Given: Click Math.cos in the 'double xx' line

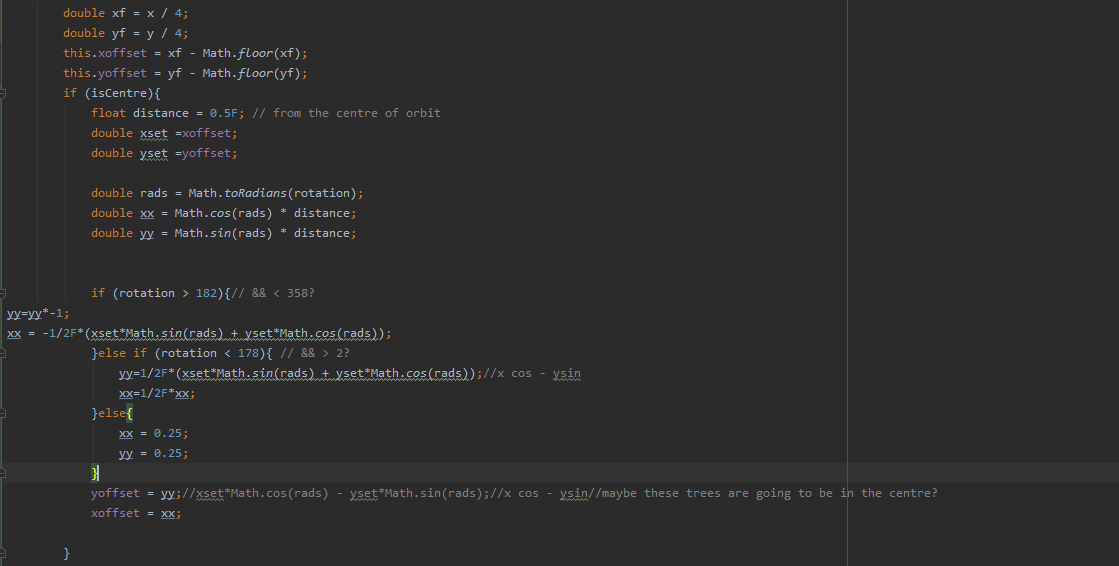Looking at the screenshot, I should pos(204,213).
